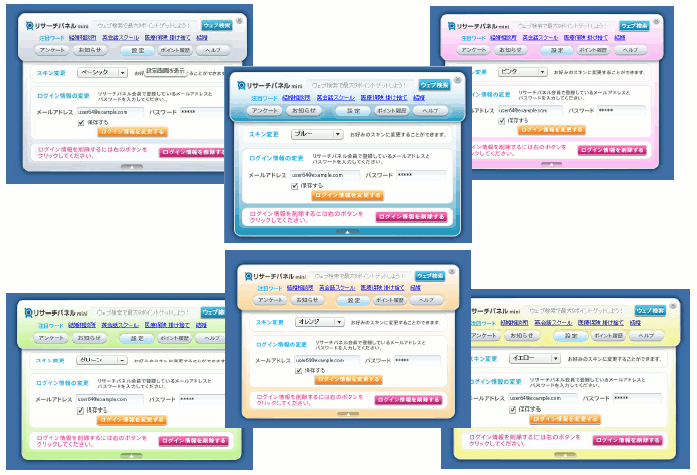Toggle 保存する checkbox in the orange panel
The height and width of the screenshot is (475, 697).
tap(297, 370)
